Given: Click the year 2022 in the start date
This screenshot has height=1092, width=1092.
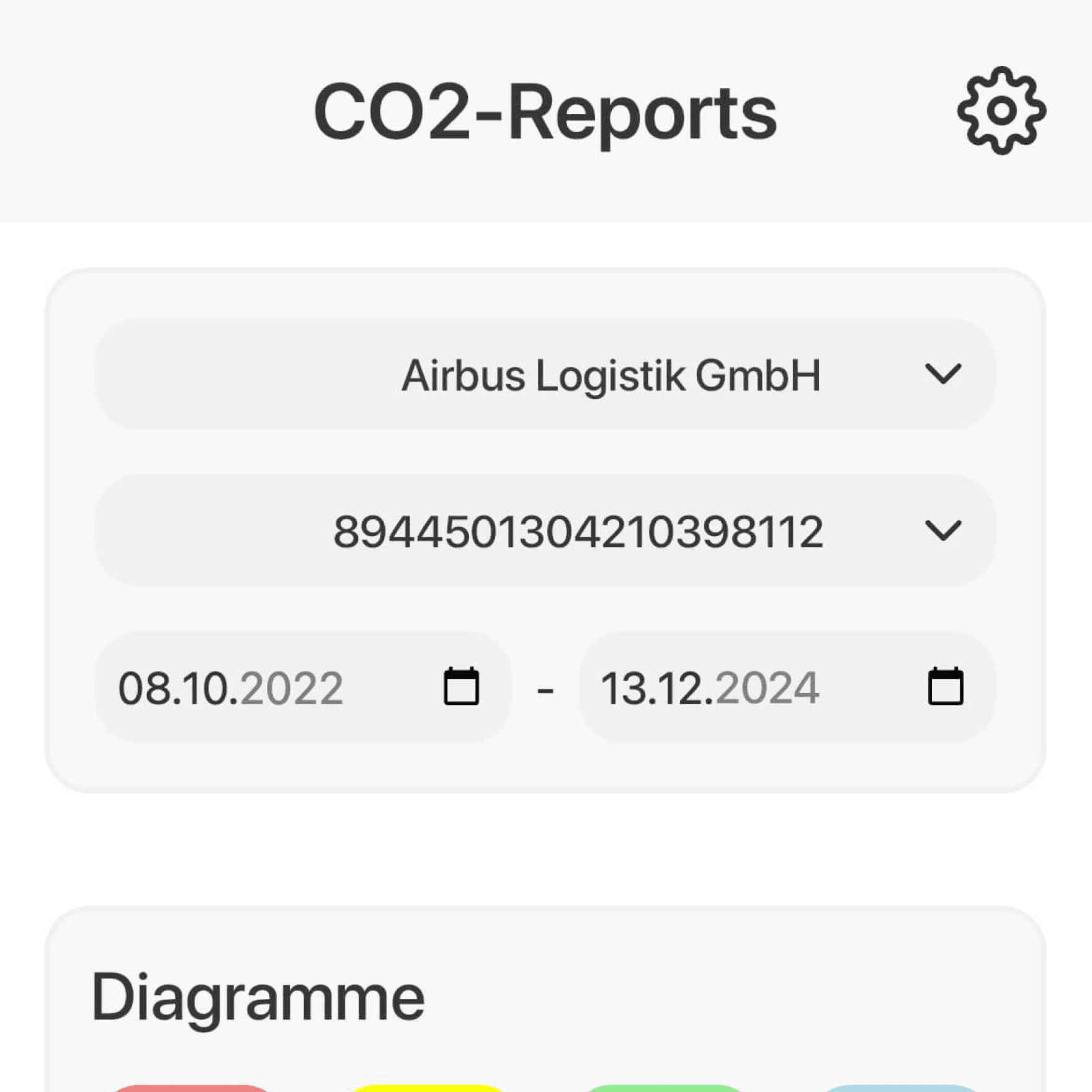Looking at the screenshot, I should click(292, 686).
